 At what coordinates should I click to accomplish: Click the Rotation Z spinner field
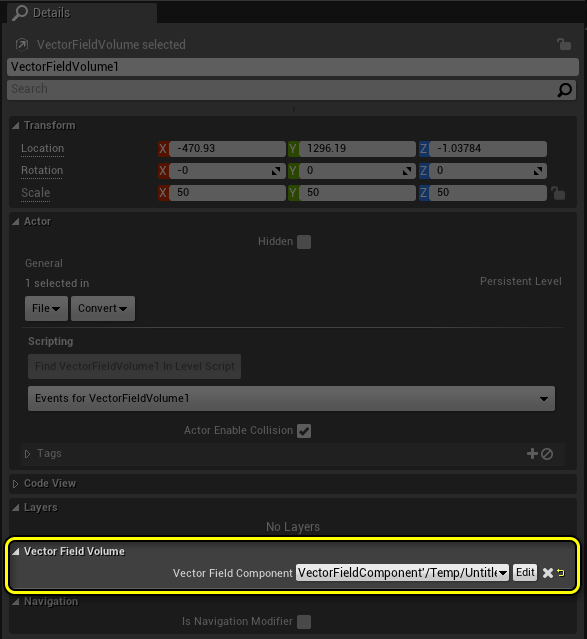tap(488, 171)
